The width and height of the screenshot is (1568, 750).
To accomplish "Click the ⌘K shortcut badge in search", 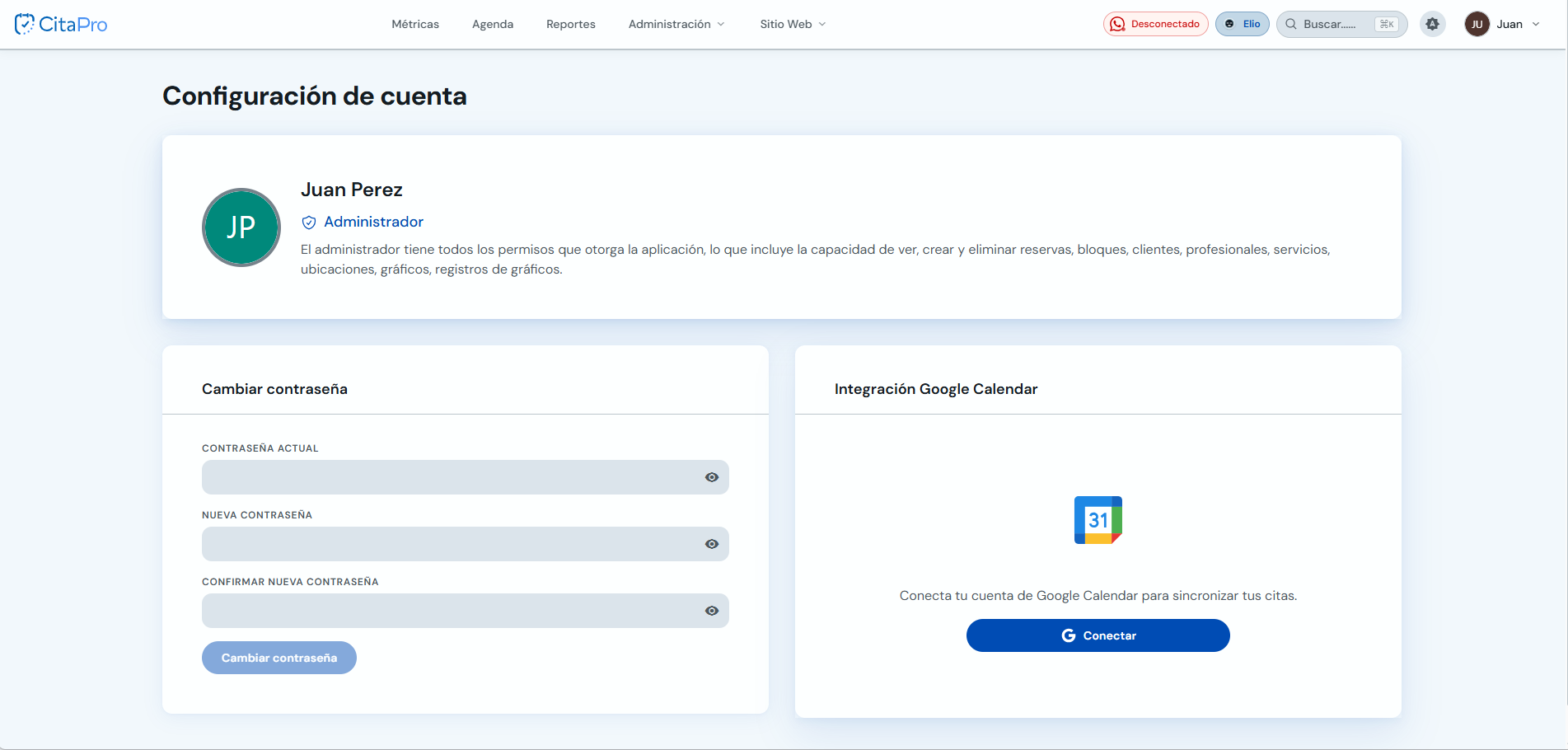I will click(1387, 24).
